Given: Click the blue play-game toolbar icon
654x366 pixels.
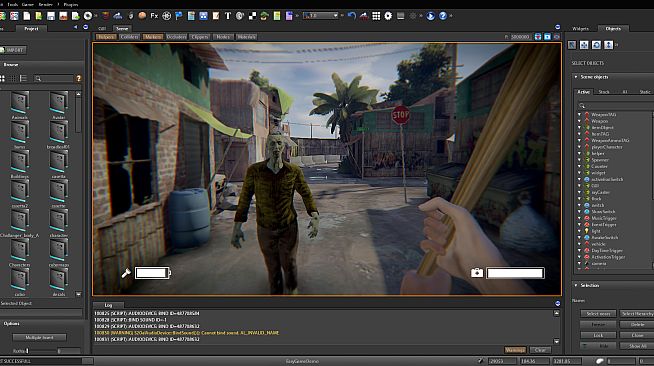Looking at the screenshot, I should tap(430, 16).
